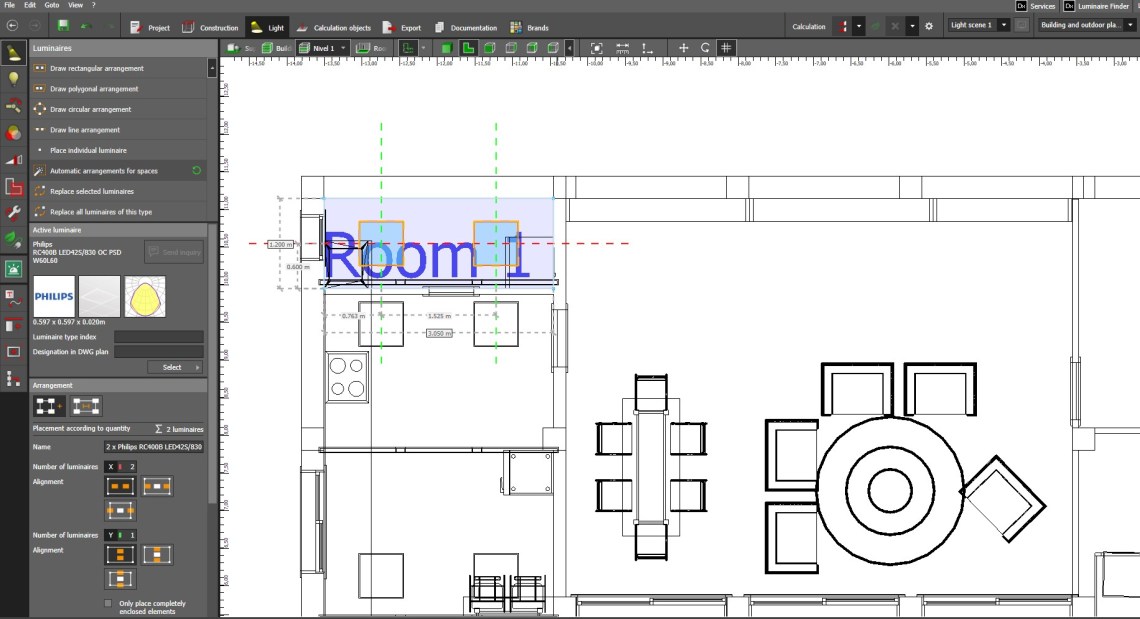Click the calculation settings gear icon
Viewport: 1140px width, 619px height.
coord(928,26)
